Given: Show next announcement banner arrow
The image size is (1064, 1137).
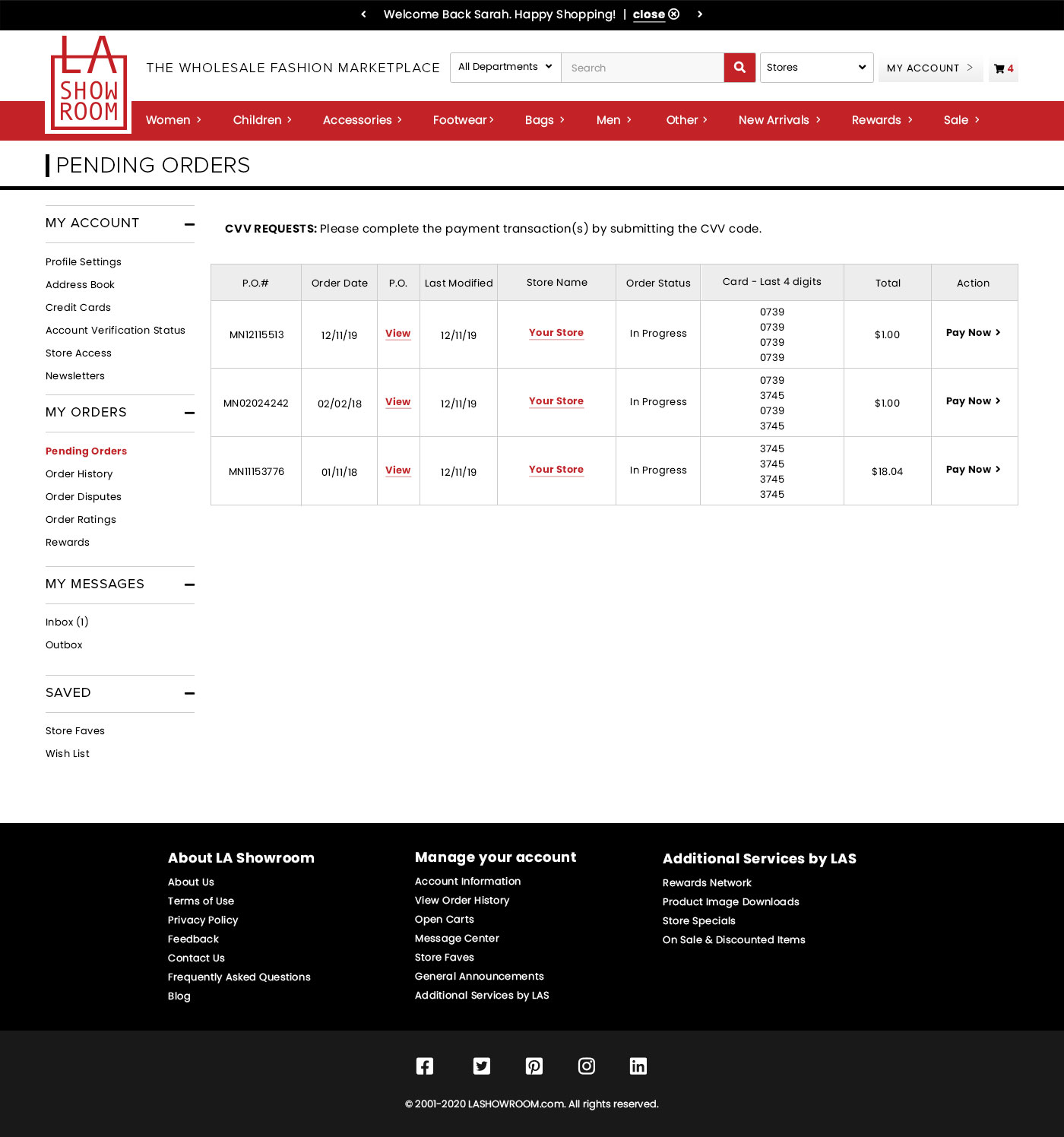Looking at the screenshot, I should 700,14.
